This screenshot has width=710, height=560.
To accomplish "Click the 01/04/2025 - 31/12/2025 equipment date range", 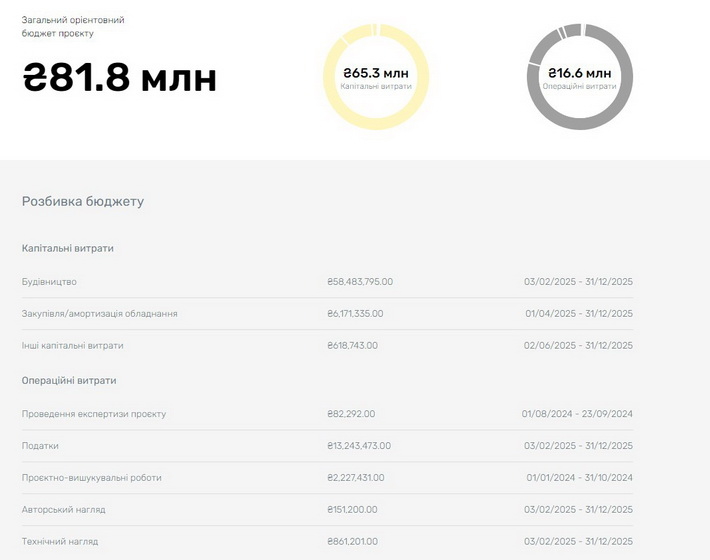I will click(579, 314).
